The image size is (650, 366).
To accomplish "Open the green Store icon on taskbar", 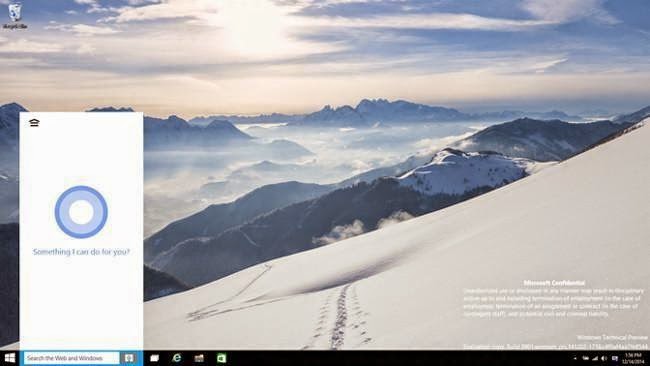I will (221, 358).
